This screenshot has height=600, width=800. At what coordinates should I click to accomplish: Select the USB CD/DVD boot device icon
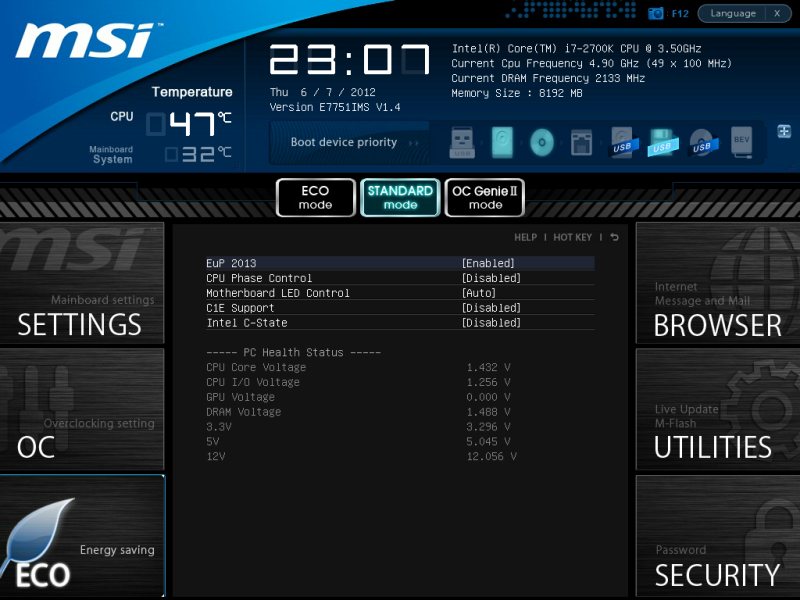[x=704, y=142]
